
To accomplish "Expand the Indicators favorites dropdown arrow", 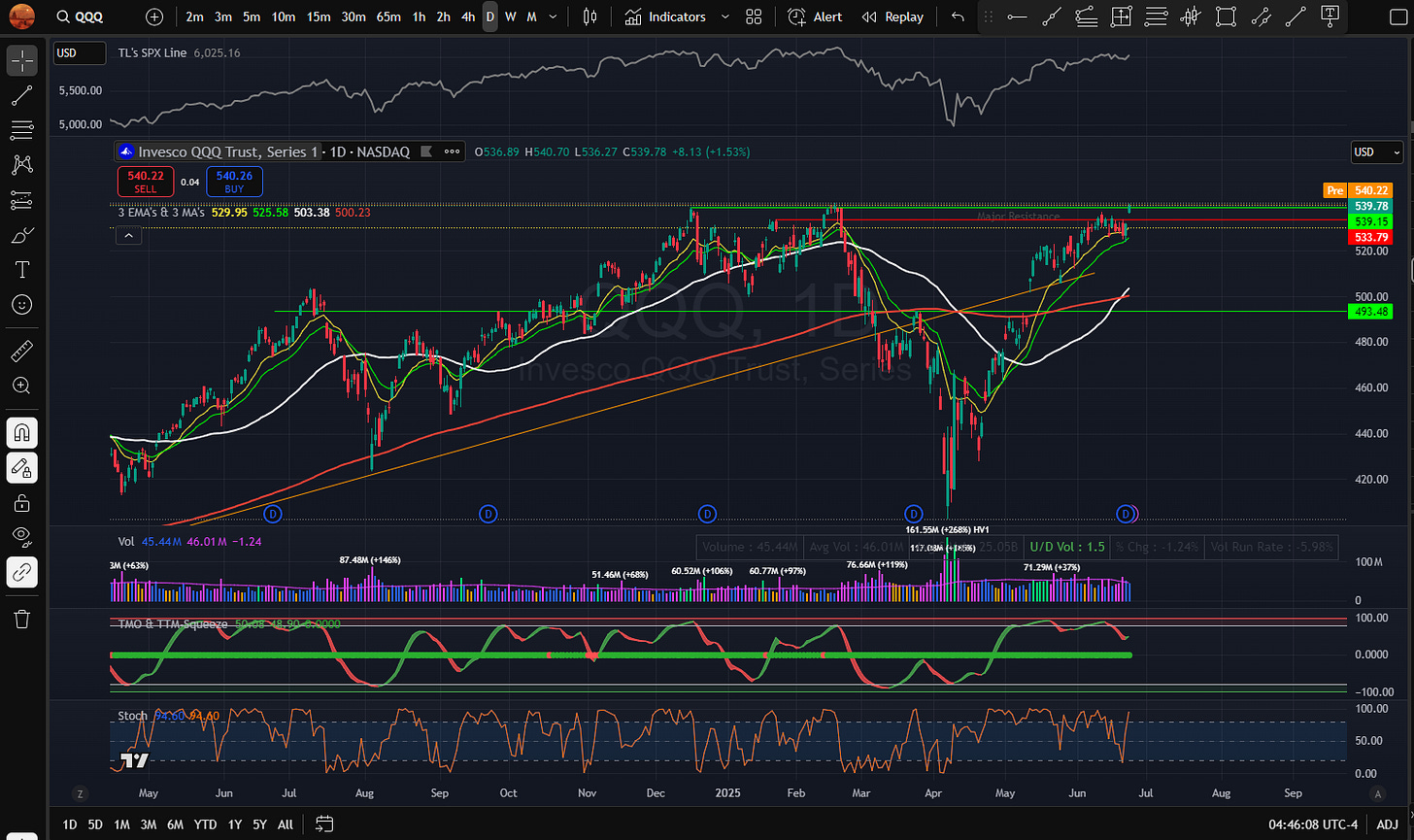I will pos(724,17).
